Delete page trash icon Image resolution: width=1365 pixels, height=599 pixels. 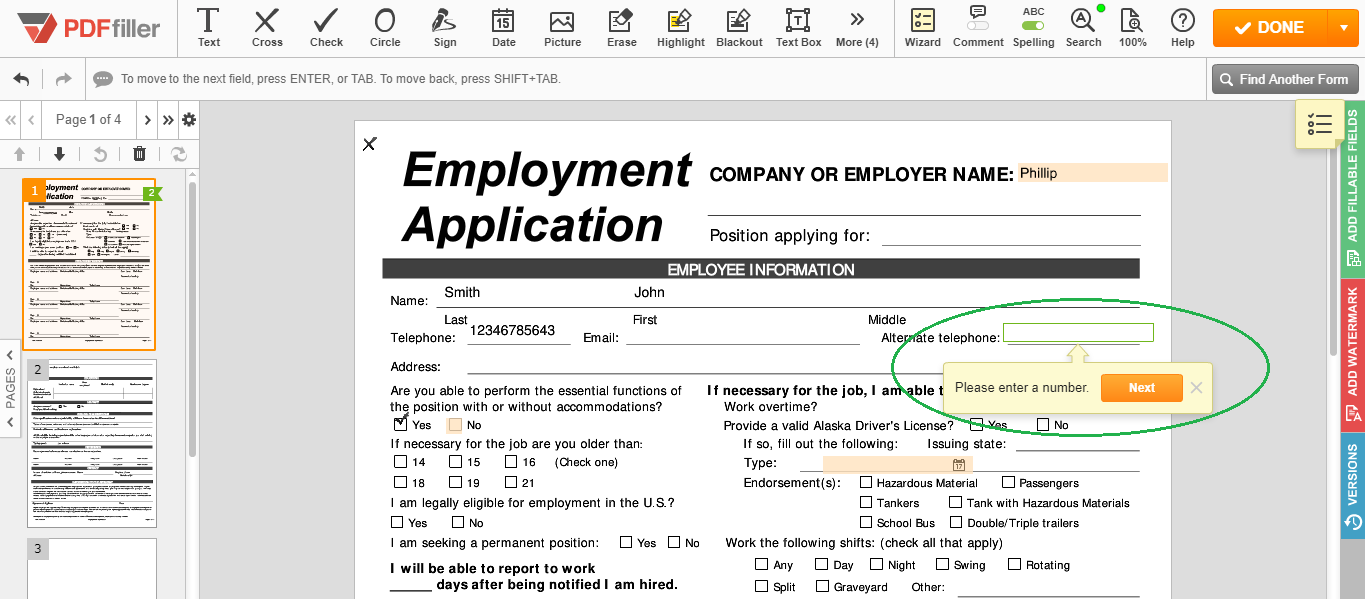(140, 154)
